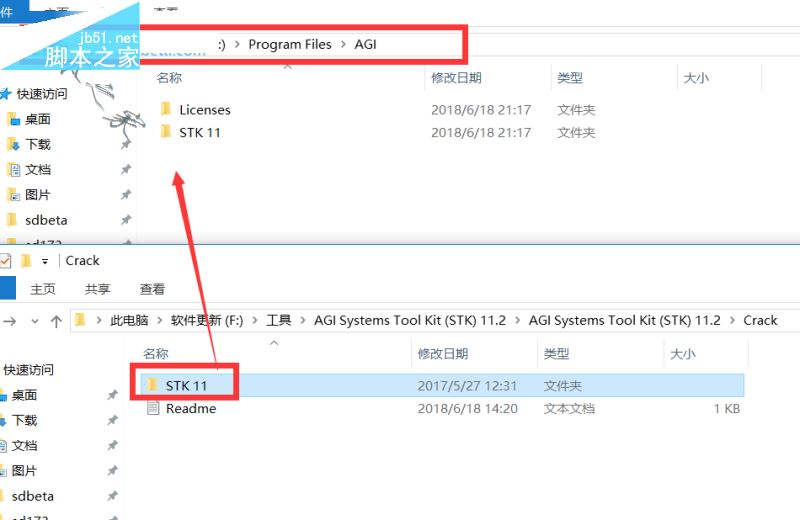The image size is (800, 520).
Task: Open 下载 in AGI window quick access
Action: (38, 144)
